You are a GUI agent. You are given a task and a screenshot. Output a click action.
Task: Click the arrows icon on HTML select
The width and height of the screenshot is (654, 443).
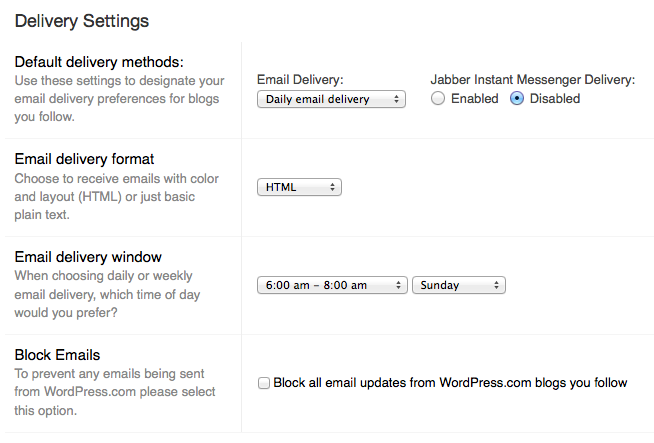332,187
